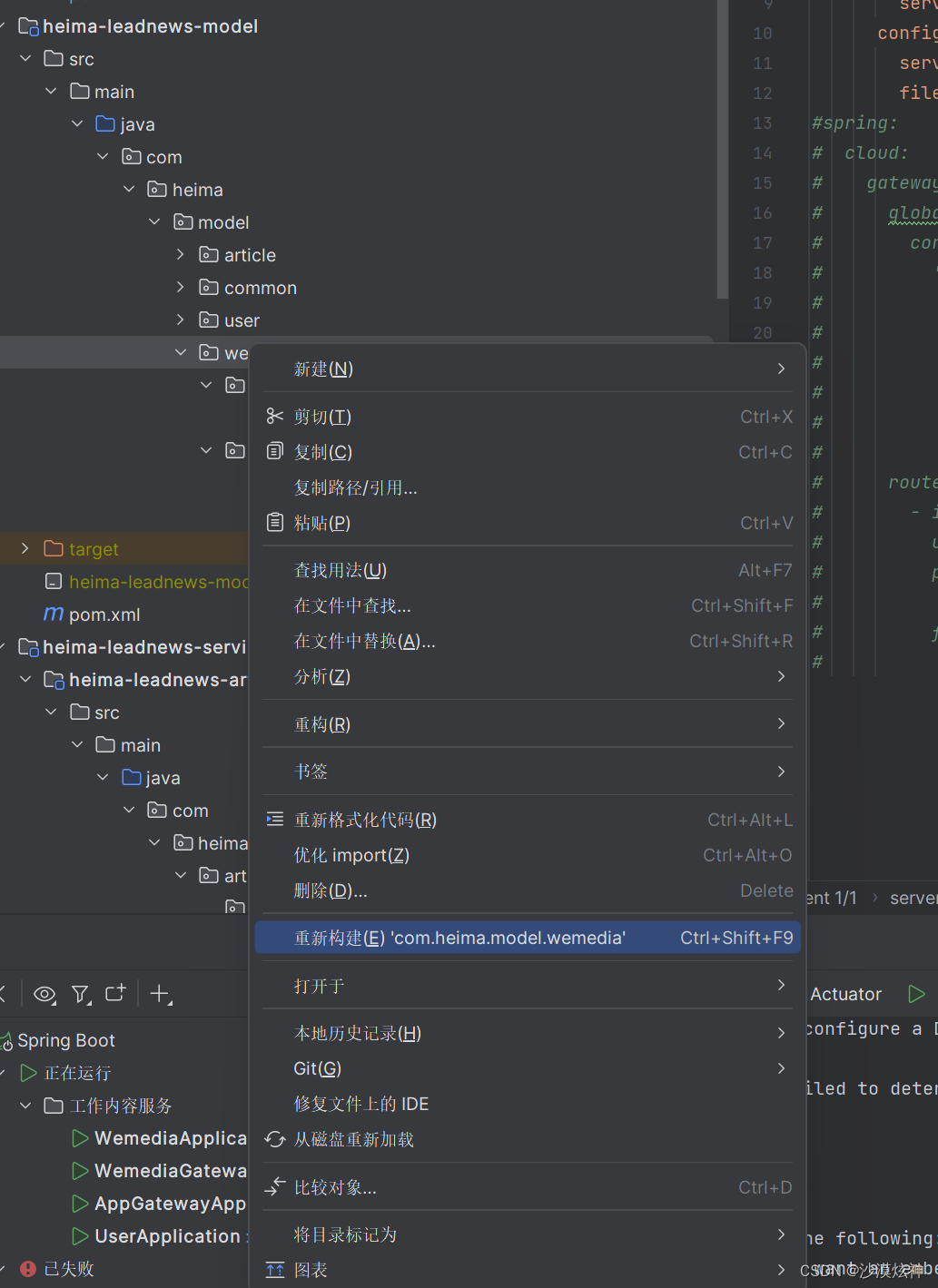The width and height of the screenshot is (938, 1288).
Task: Toggle the group-services icon in Services toolbar
Action: (115, 994)
